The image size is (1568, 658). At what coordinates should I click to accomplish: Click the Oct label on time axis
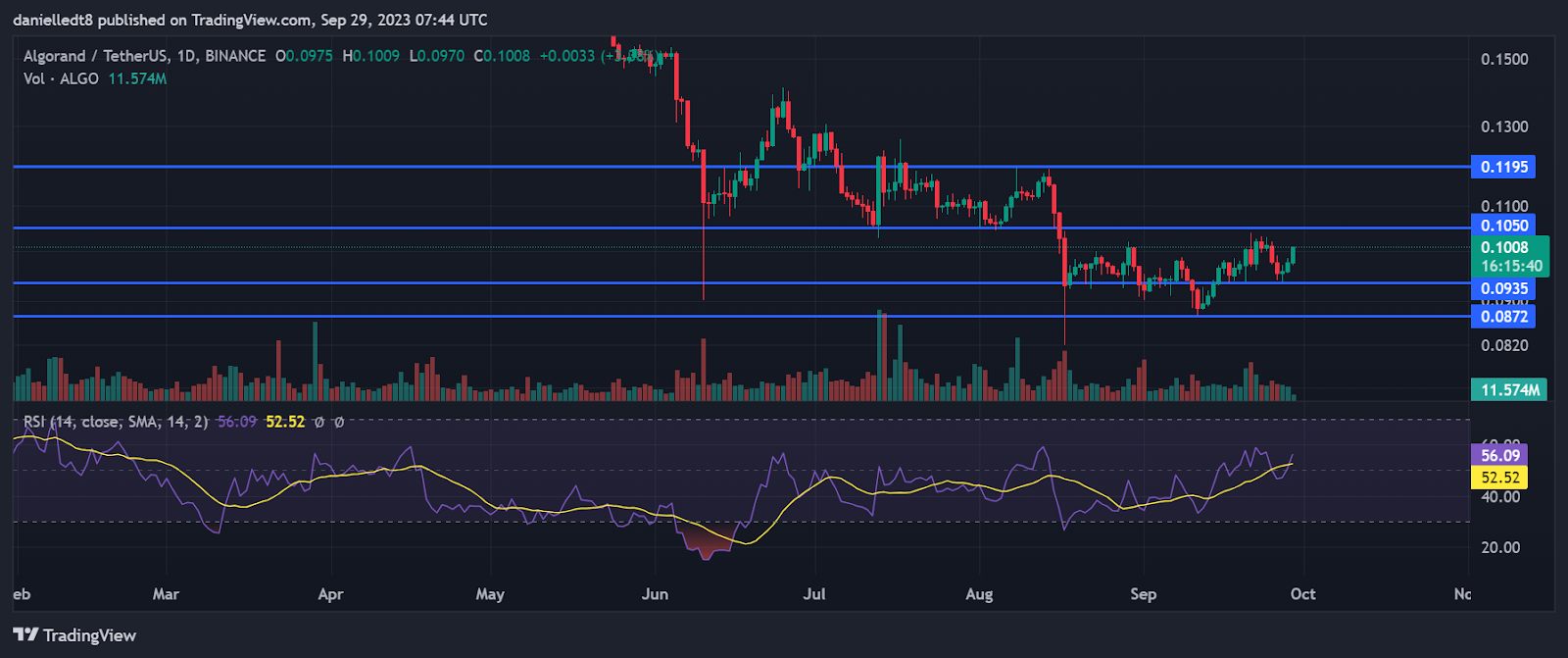pyautogui.click(x=1302, y=594)
